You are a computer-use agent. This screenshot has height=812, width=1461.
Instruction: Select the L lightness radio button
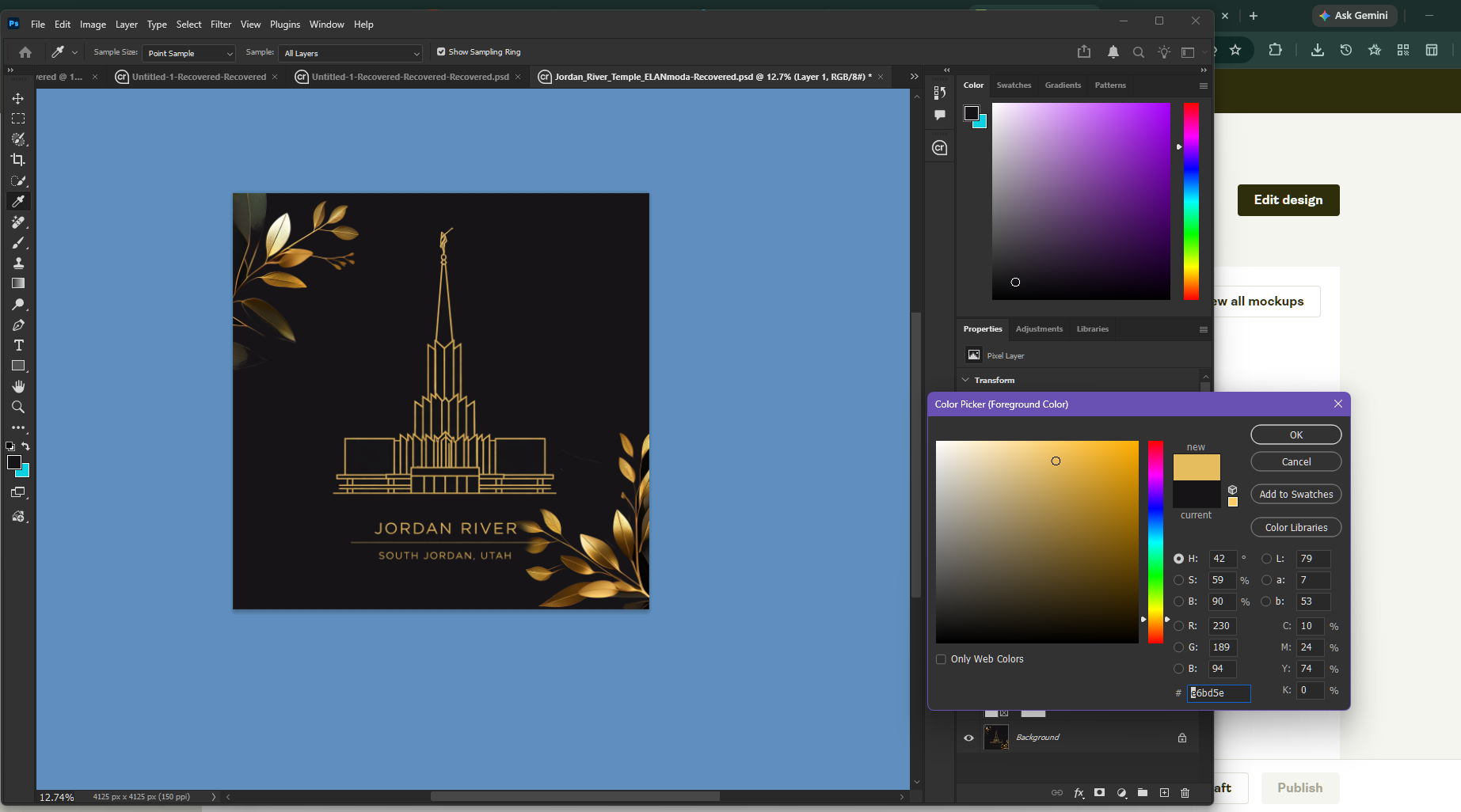tap(1266, 559)
